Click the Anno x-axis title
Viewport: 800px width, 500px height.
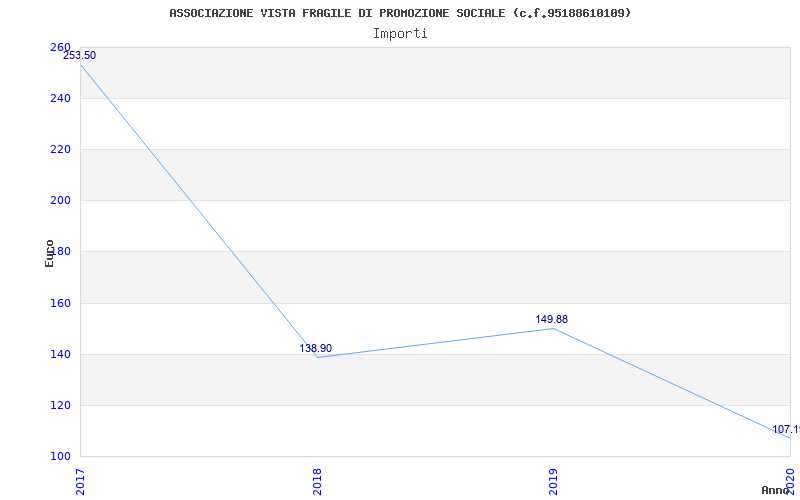pyautogui.click(x=776, y=490)
